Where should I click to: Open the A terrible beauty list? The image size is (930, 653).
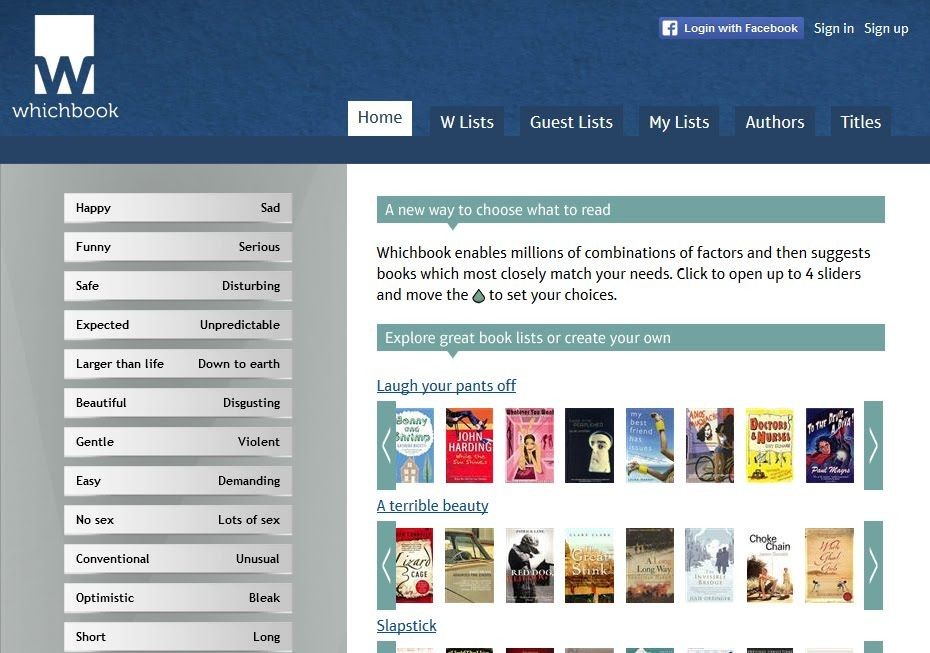click(x=432, y=505)
